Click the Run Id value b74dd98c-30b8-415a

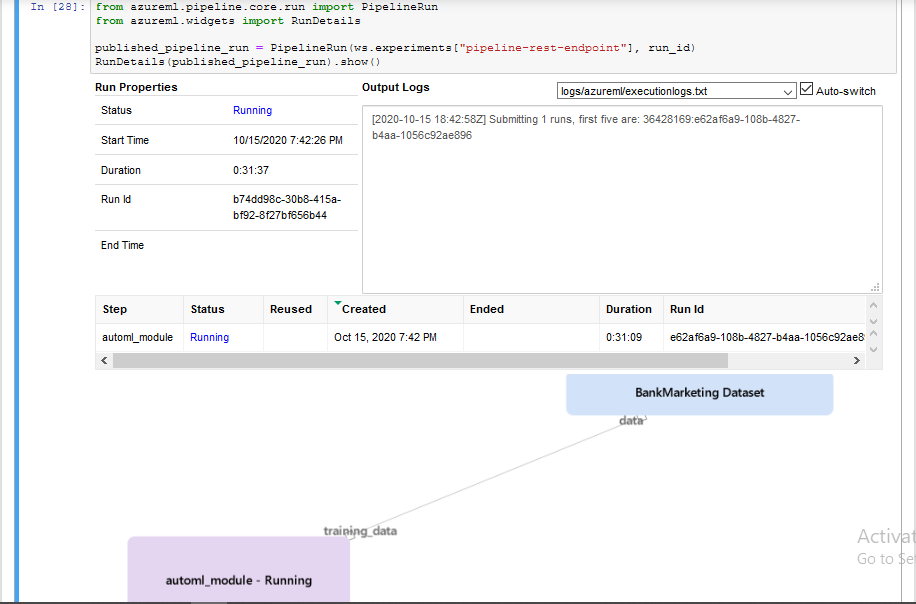tap(287, 207)
